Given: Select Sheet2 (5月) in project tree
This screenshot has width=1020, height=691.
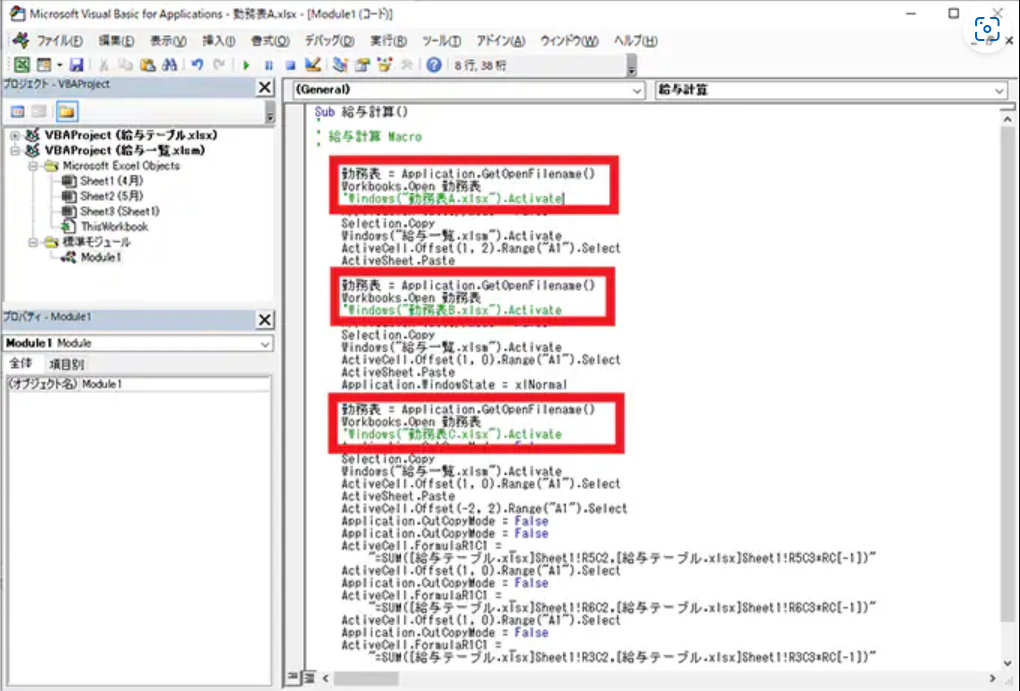Looking at the screenshot, I should (x=111, y=196).
